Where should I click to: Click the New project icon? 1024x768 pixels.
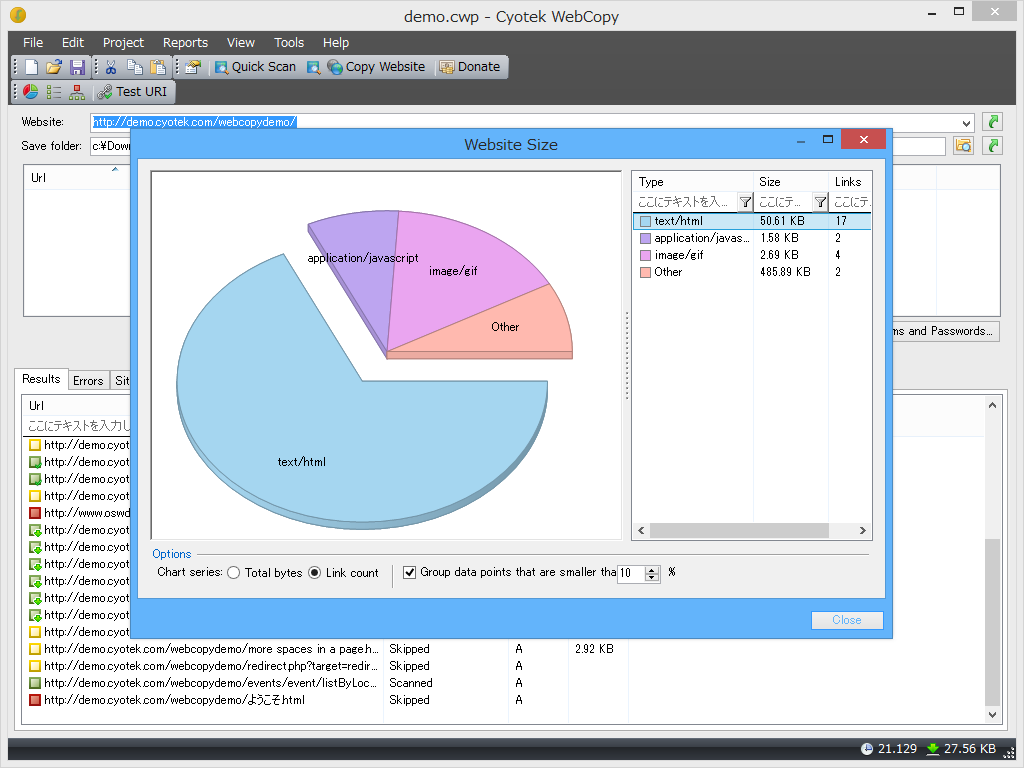tap(31, 67)
